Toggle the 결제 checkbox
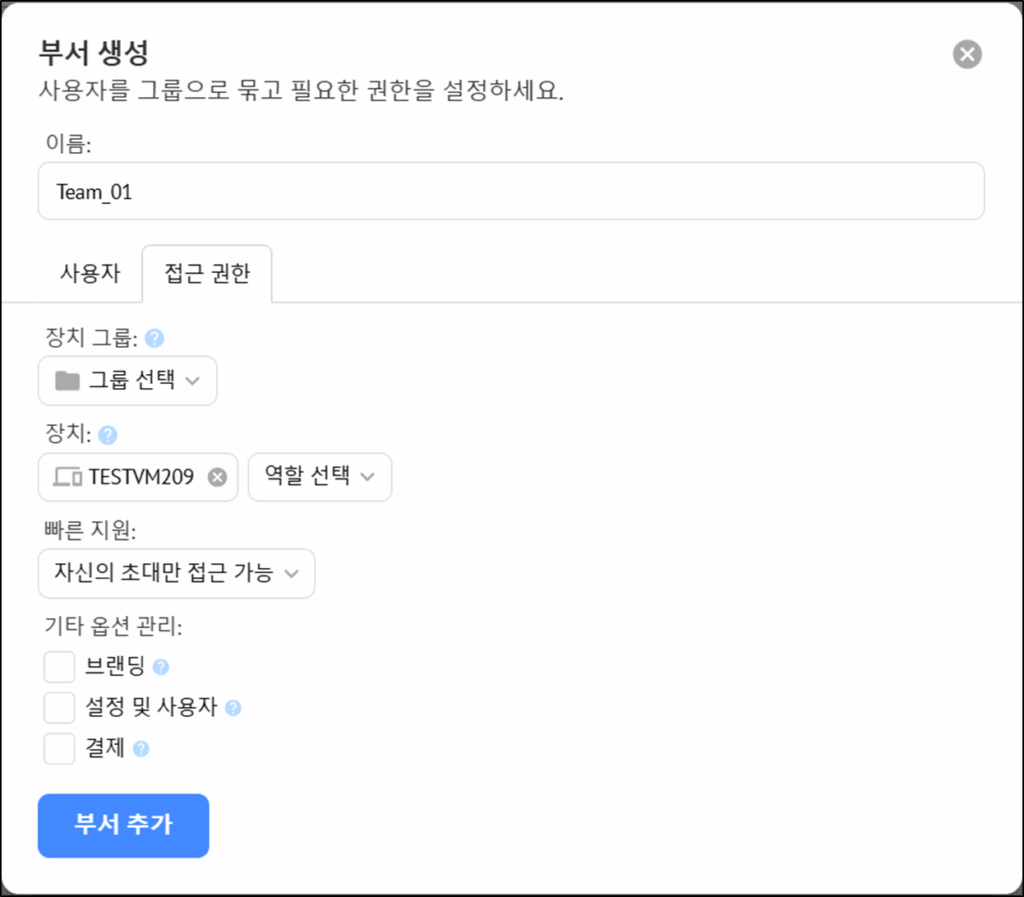The width and height of the screenshot is (1024, 897). (59, 748)
